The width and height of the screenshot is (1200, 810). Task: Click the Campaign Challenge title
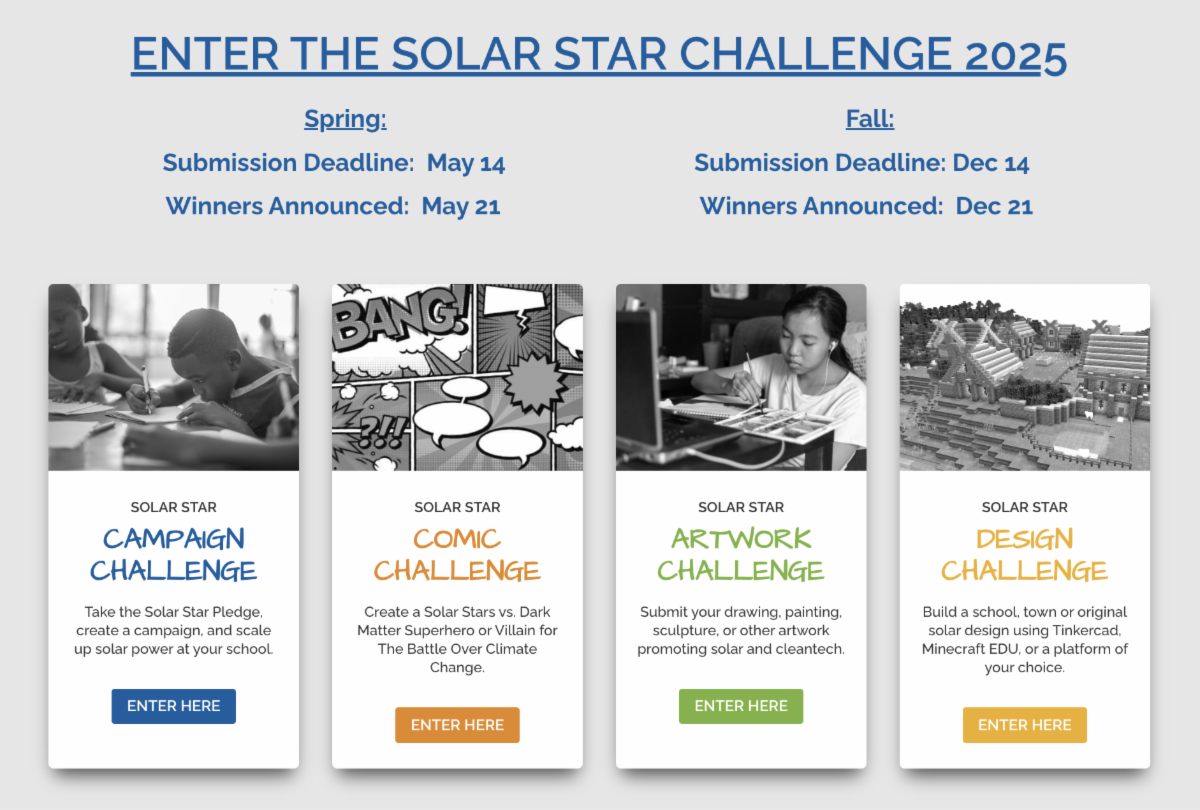(173, 554)
